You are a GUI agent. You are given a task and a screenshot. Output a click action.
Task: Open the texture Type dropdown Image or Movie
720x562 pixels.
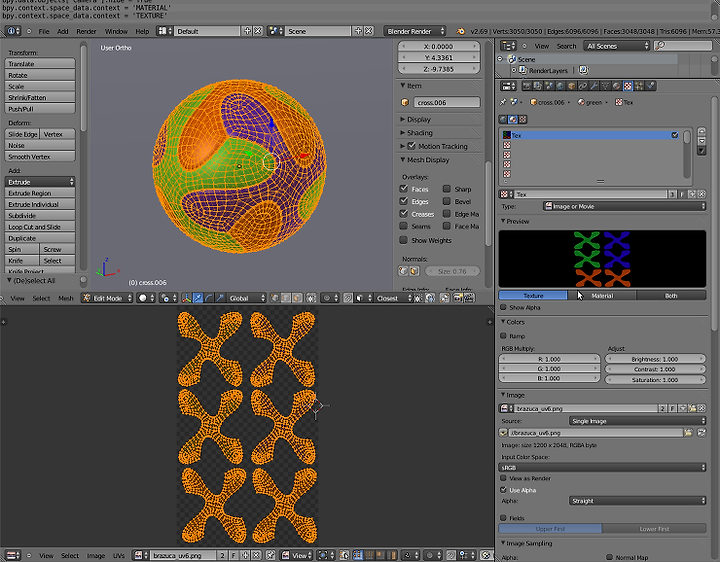(x=624, y=207)
